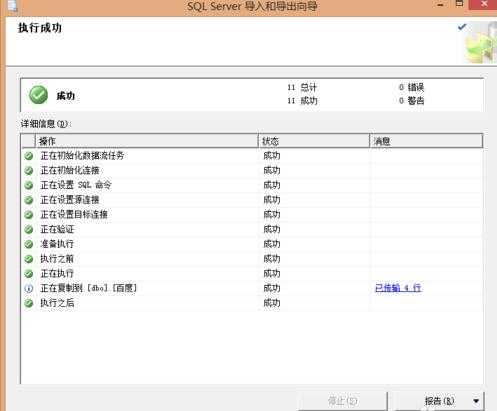
Task: Select row 正在验证
Action: 252,229
